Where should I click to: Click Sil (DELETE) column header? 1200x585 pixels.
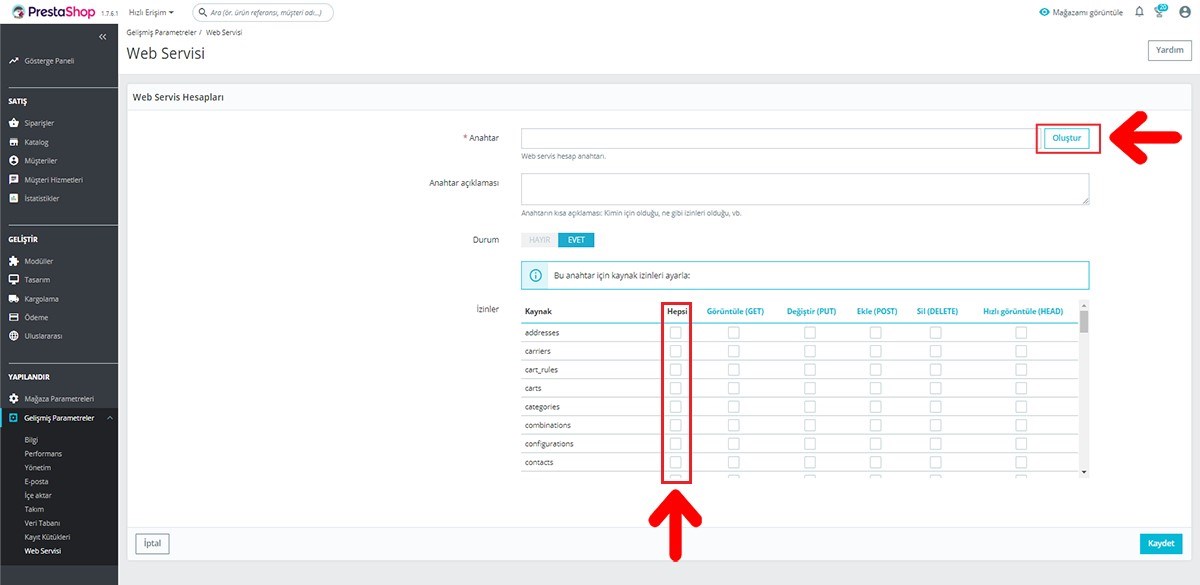pyautogui.click(x=937, y=311)
